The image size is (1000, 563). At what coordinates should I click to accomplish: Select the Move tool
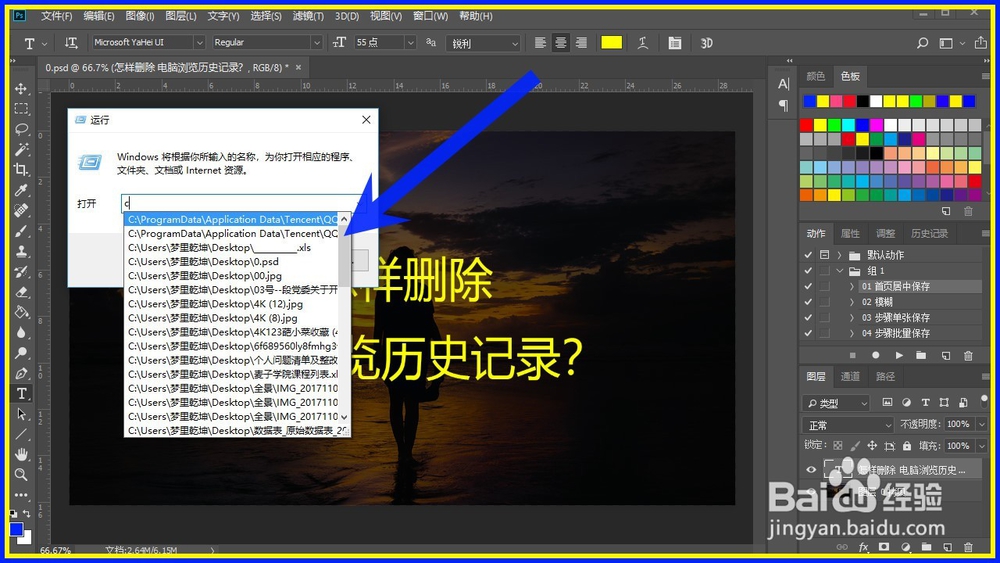21,88
